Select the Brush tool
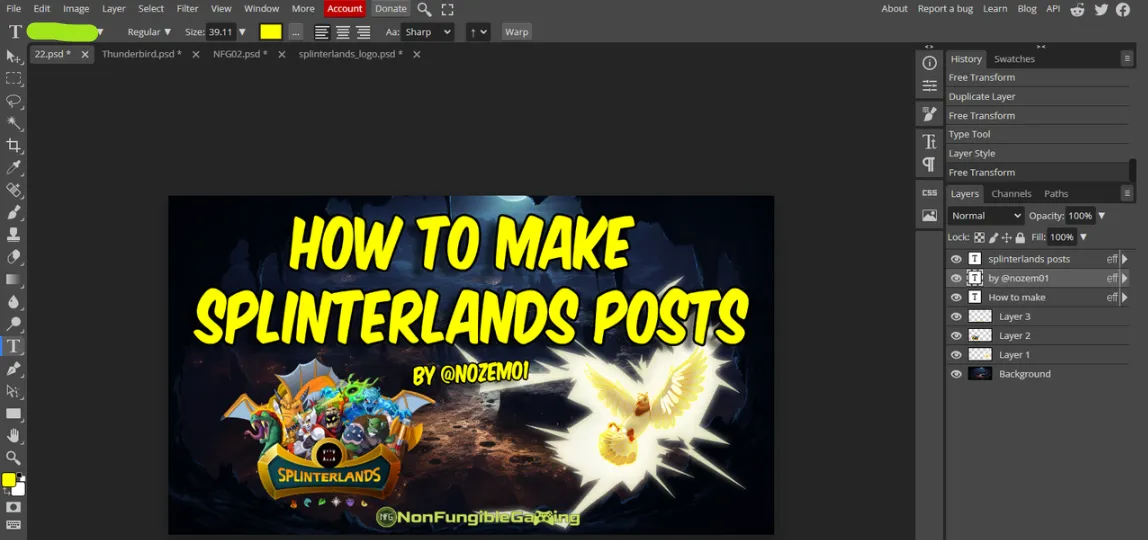 [13, 212]
